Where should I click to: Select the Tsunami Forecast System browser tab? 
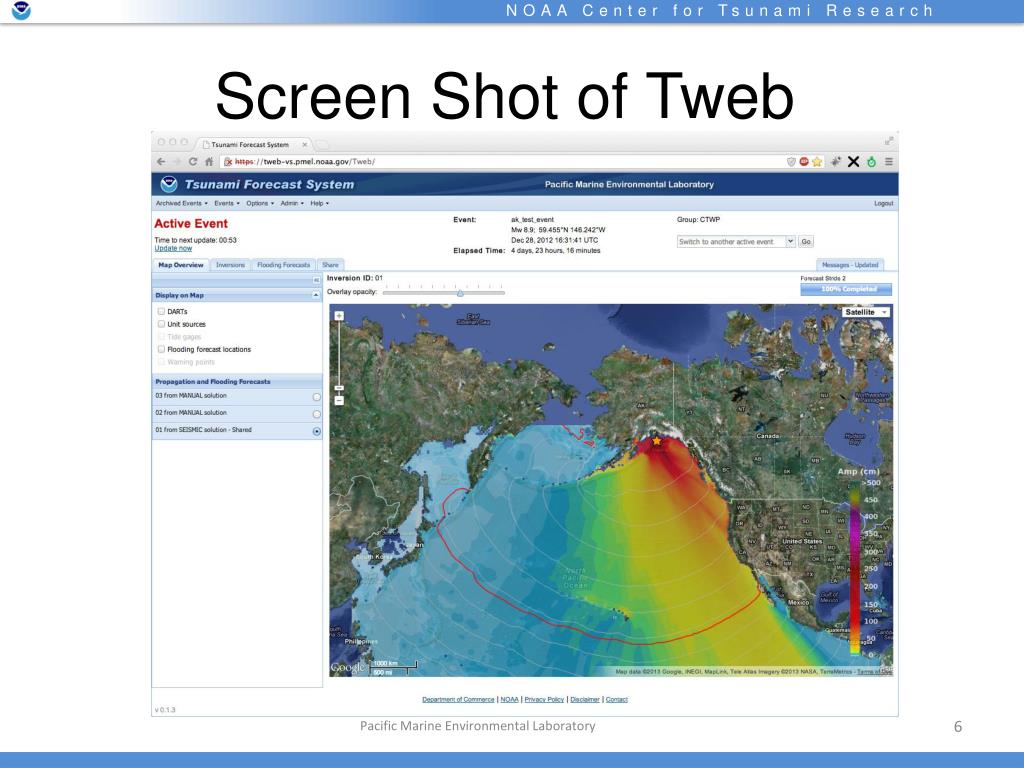click(251, 144)
